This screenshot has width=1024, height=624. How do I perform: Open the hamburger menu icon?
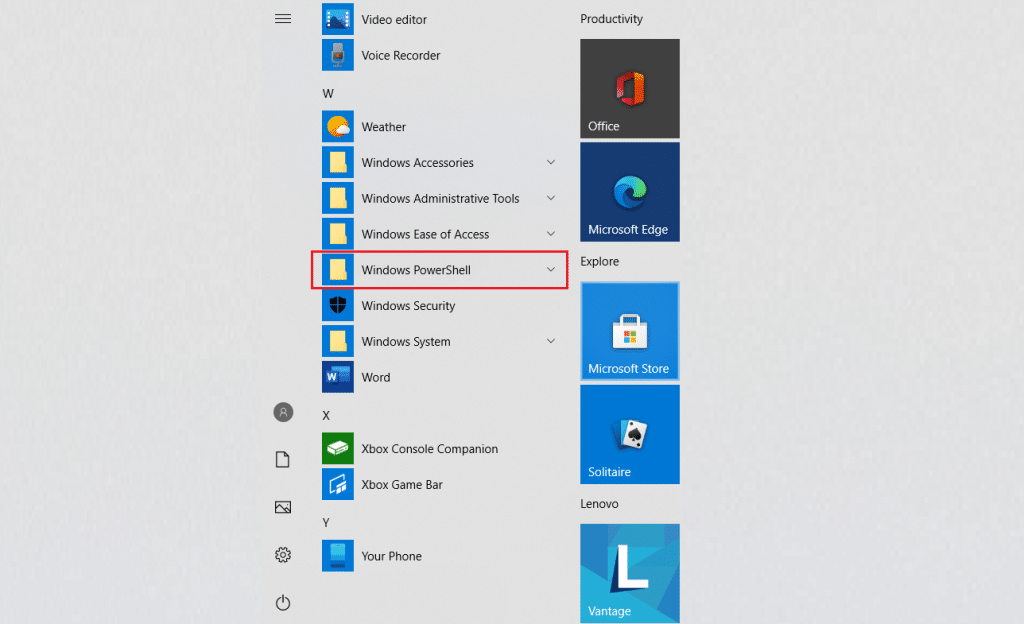click(x=283, y=19)
